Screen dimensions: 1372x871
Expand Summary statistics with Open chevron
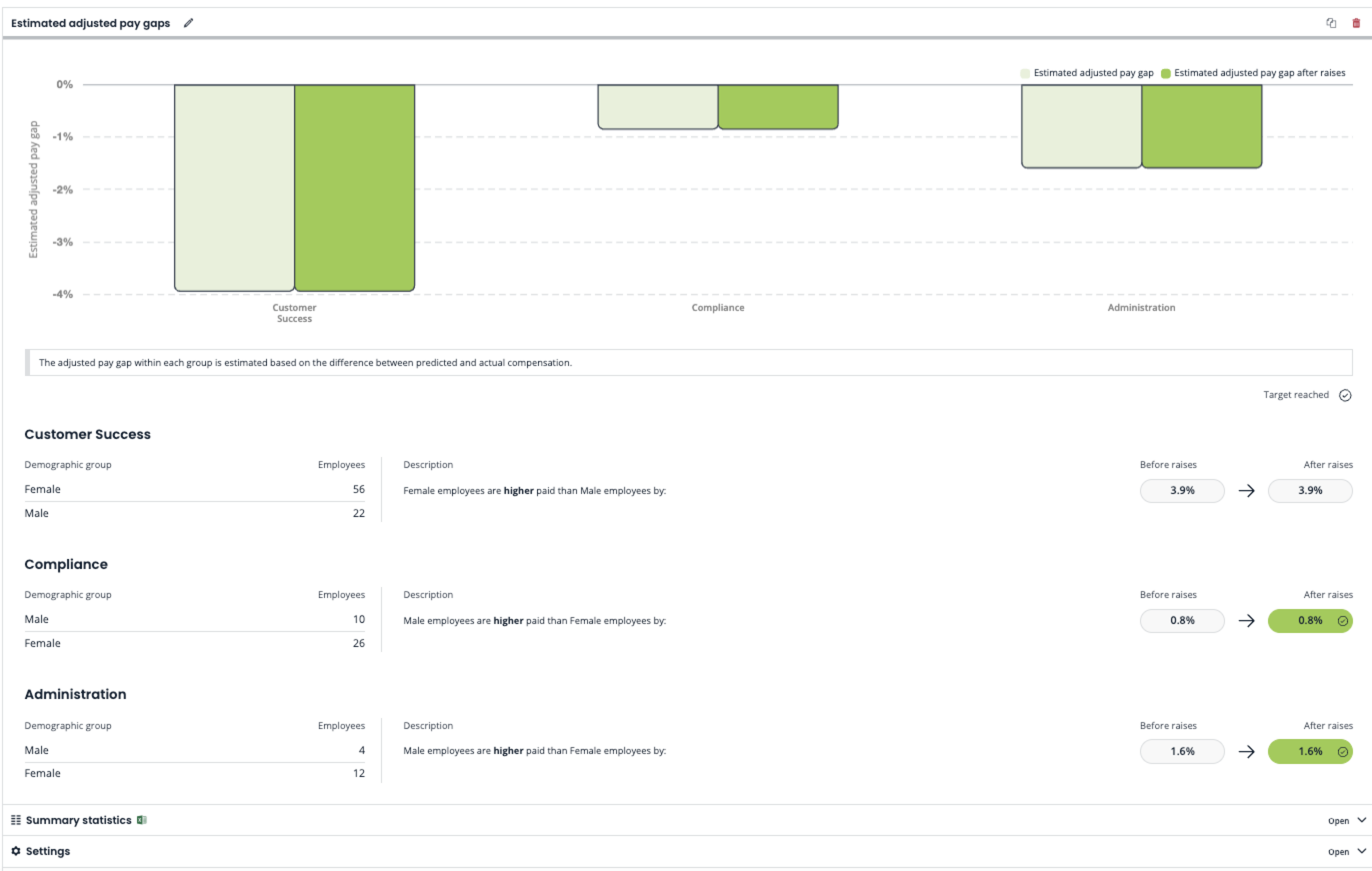[1361, 819]
